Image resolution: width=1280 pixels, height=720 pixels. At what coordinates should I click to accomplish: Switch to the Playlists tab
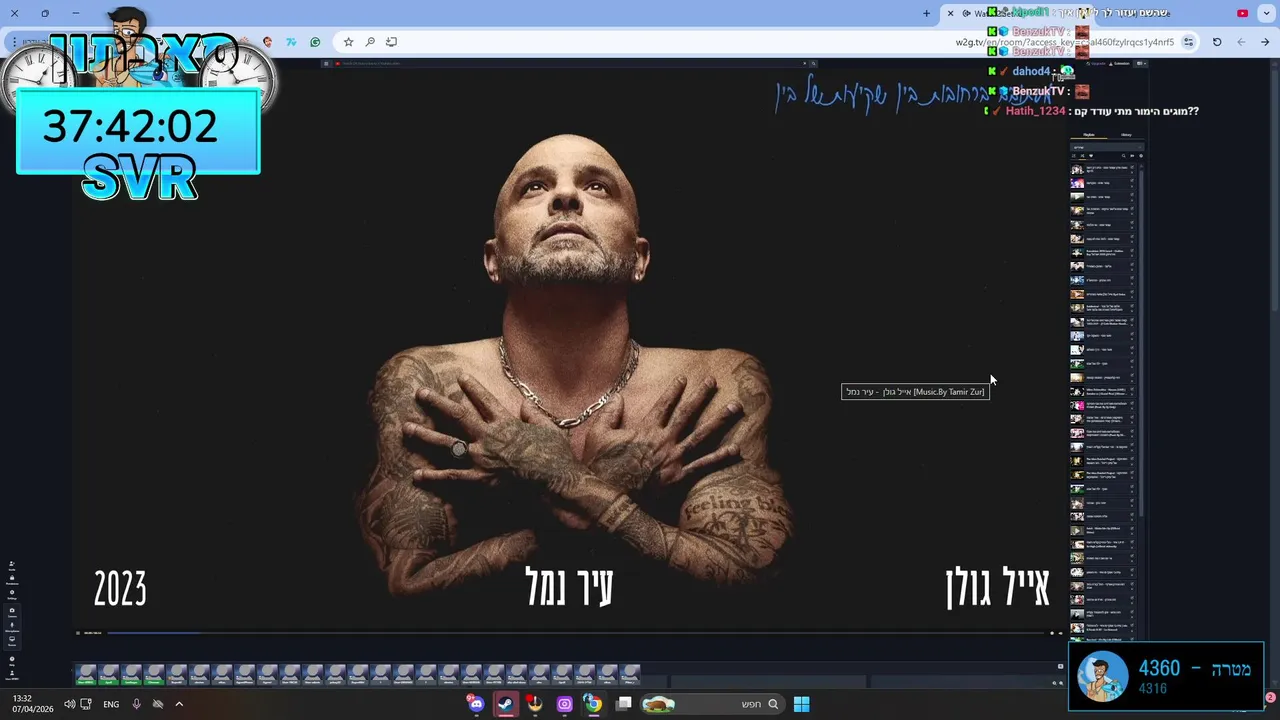click(1089, 135)
